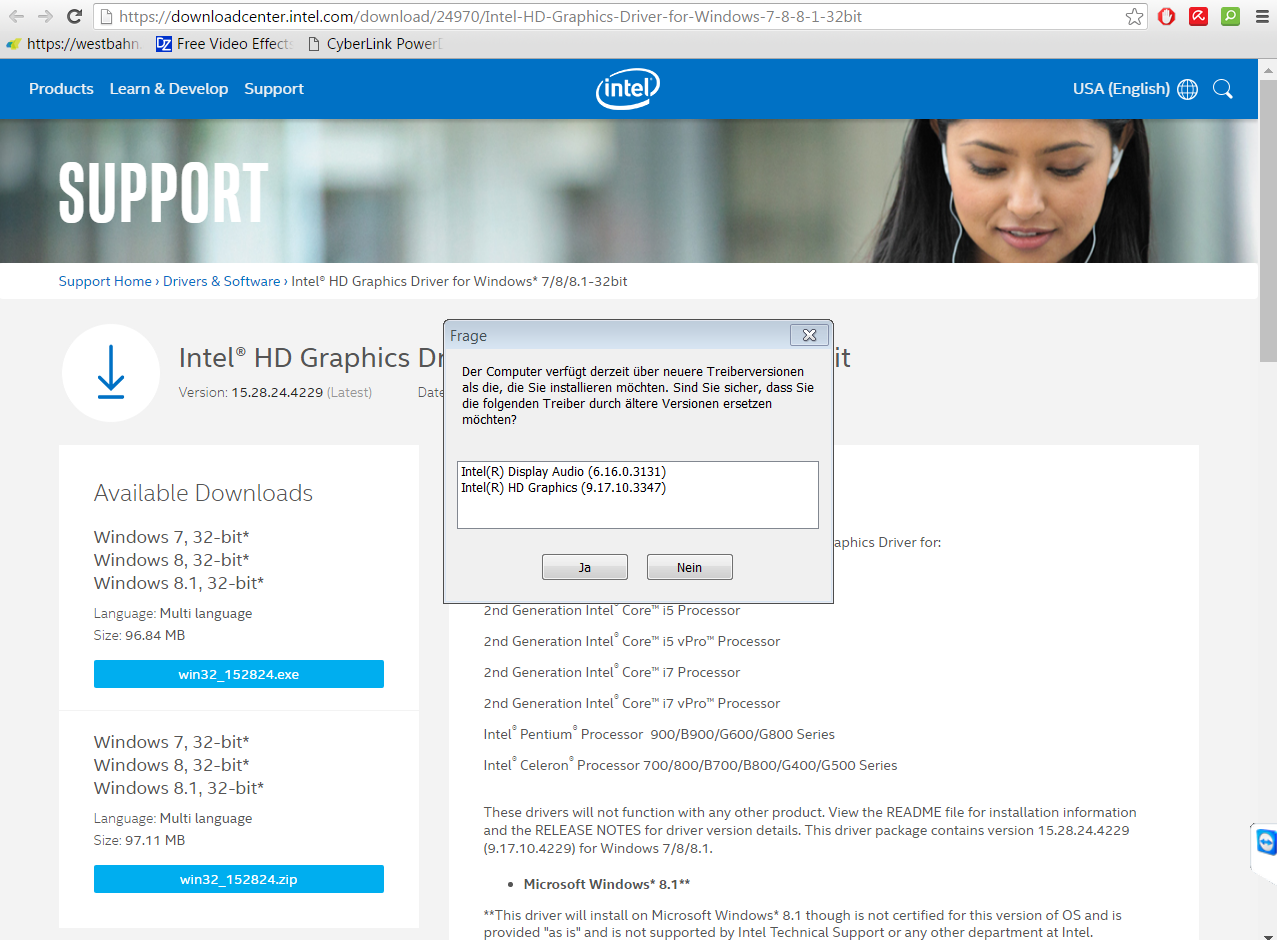
Task: Click the Available Downloads heading
Action: (x=203, y=493)
